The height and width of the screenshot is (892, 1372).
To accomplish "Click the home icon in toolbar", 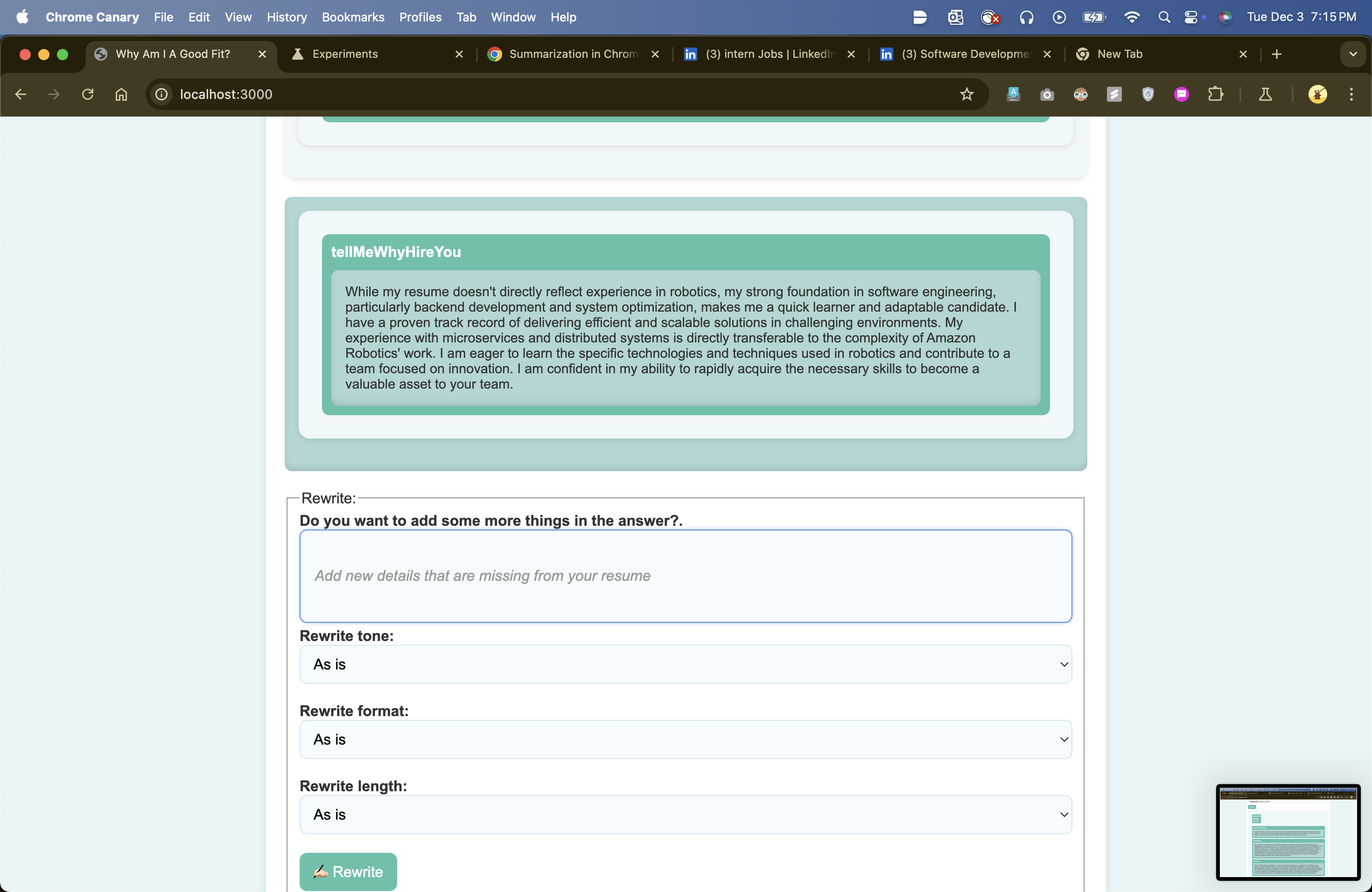I will [x=121, y=94].
